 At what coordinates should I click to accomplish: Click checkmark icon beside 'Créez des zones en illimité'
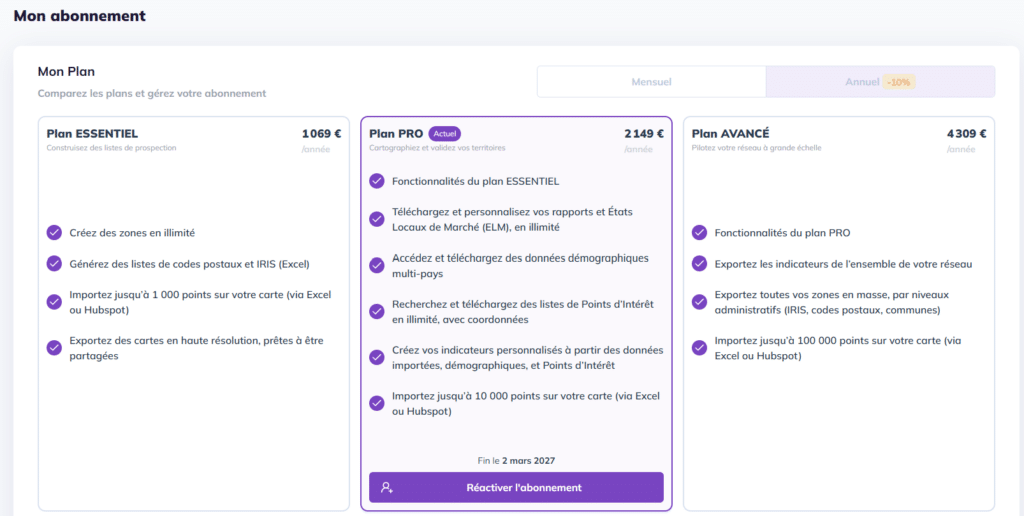coord(54,233)
